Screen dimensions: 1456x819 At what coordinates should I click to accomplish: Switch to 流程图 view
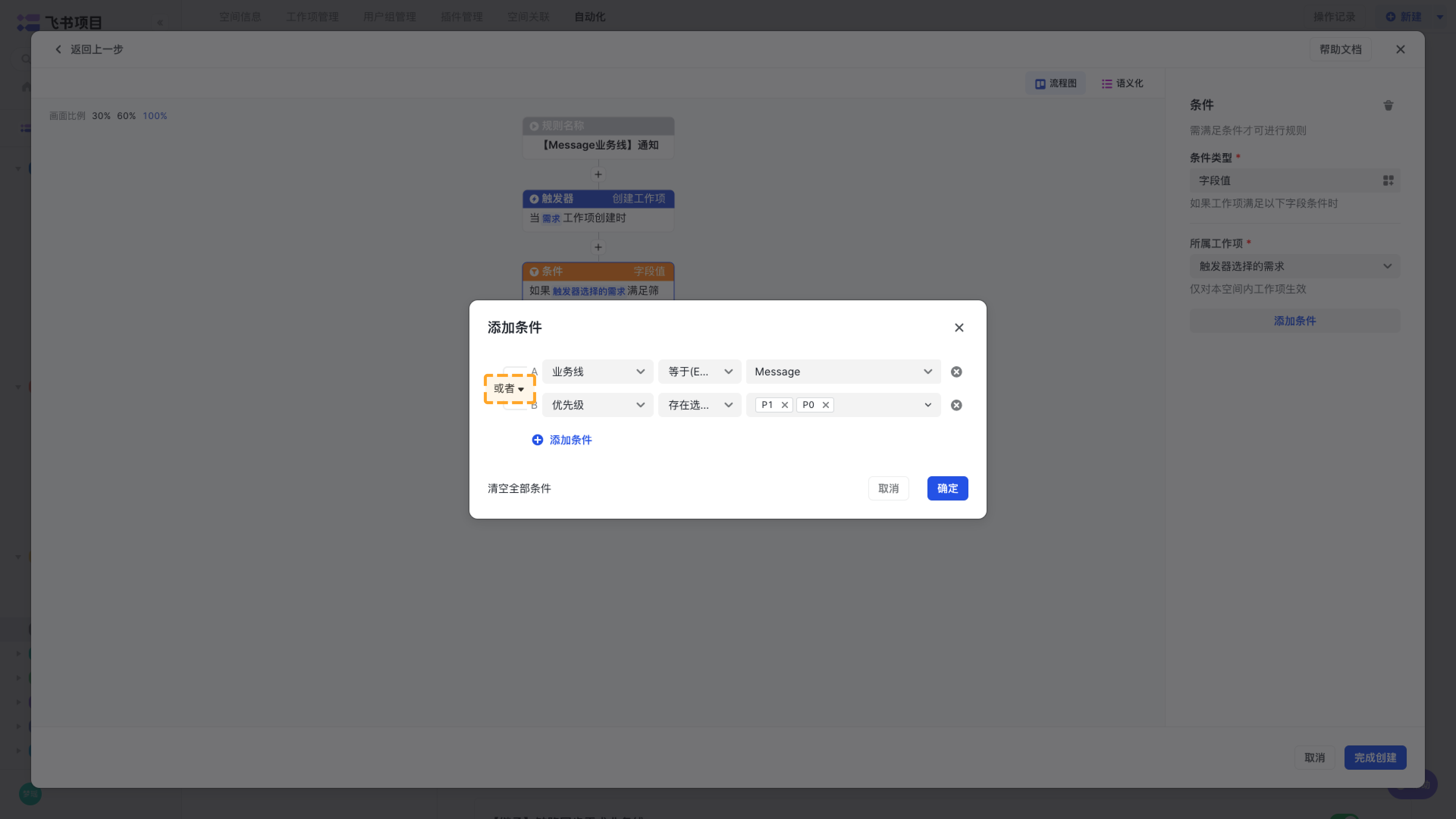click(x=1055, y=84)
